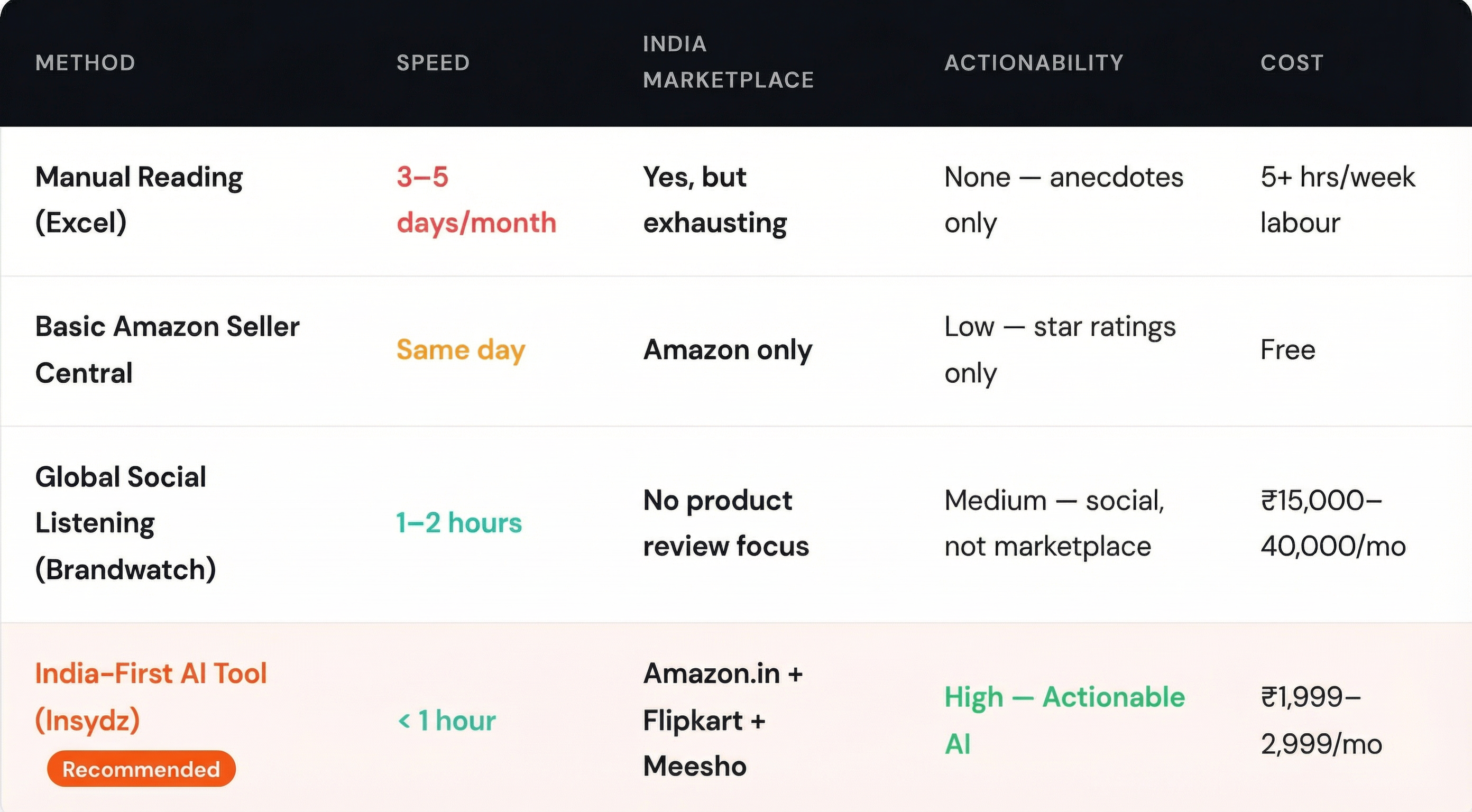
Task: Select the INDIA MARKETPLACE column header
Action: pyautogui.click(x=729, y=62)
